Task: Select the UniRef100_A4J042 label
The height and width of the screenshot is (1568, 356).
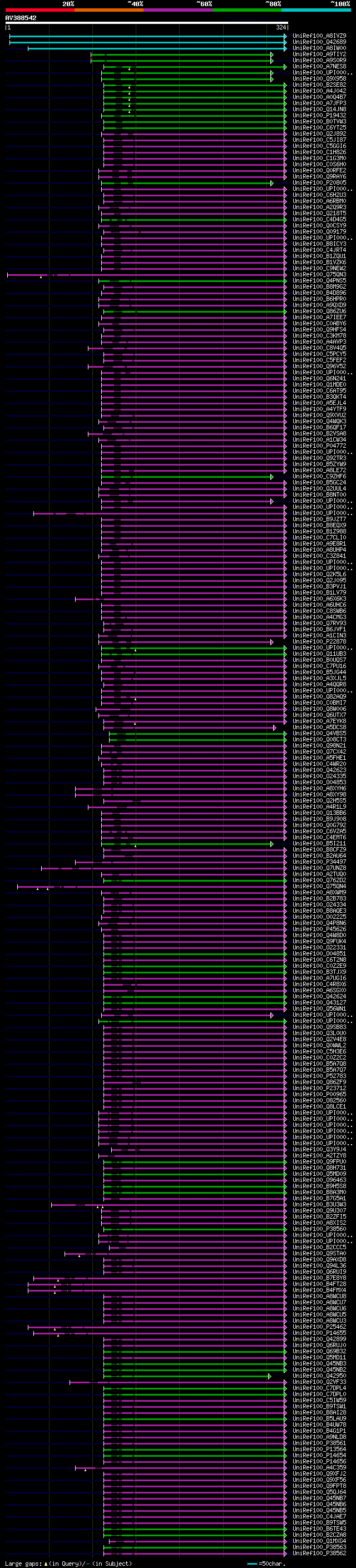Action: (319, 91)
